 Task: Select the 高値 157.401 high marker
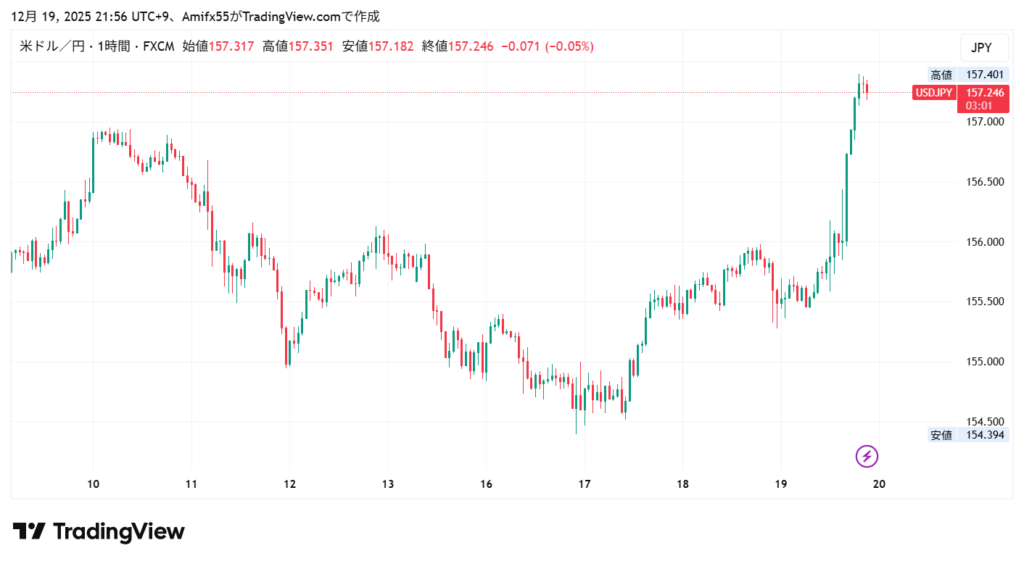968,74
